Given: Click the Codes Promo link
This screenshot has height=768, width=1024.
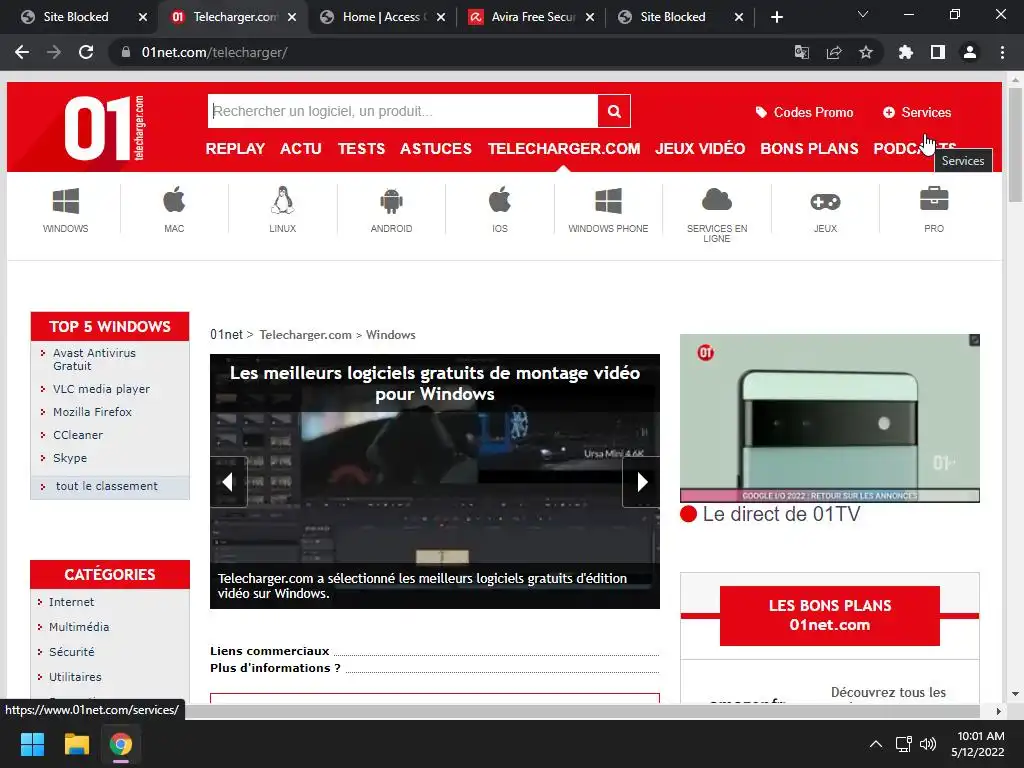Looking at the screenshot, I should click(x=805, y=112).
